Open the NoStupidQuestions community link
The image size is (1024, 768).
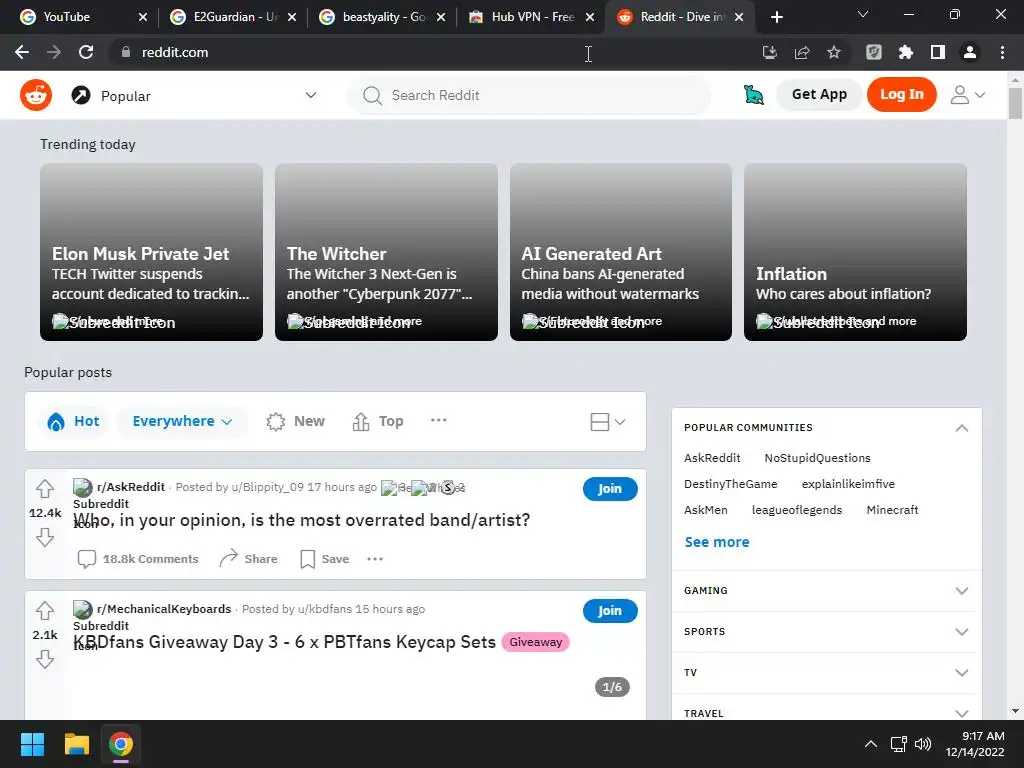tap(818, 458)
